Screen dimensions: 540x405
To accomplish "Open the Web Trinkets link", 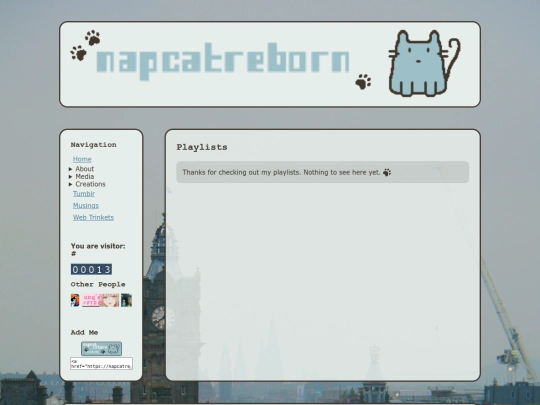I will point(93,217).
